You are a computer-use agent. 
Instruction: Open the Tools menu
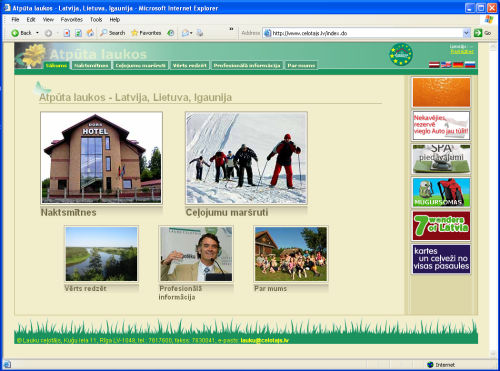click(x=96, y=20)
